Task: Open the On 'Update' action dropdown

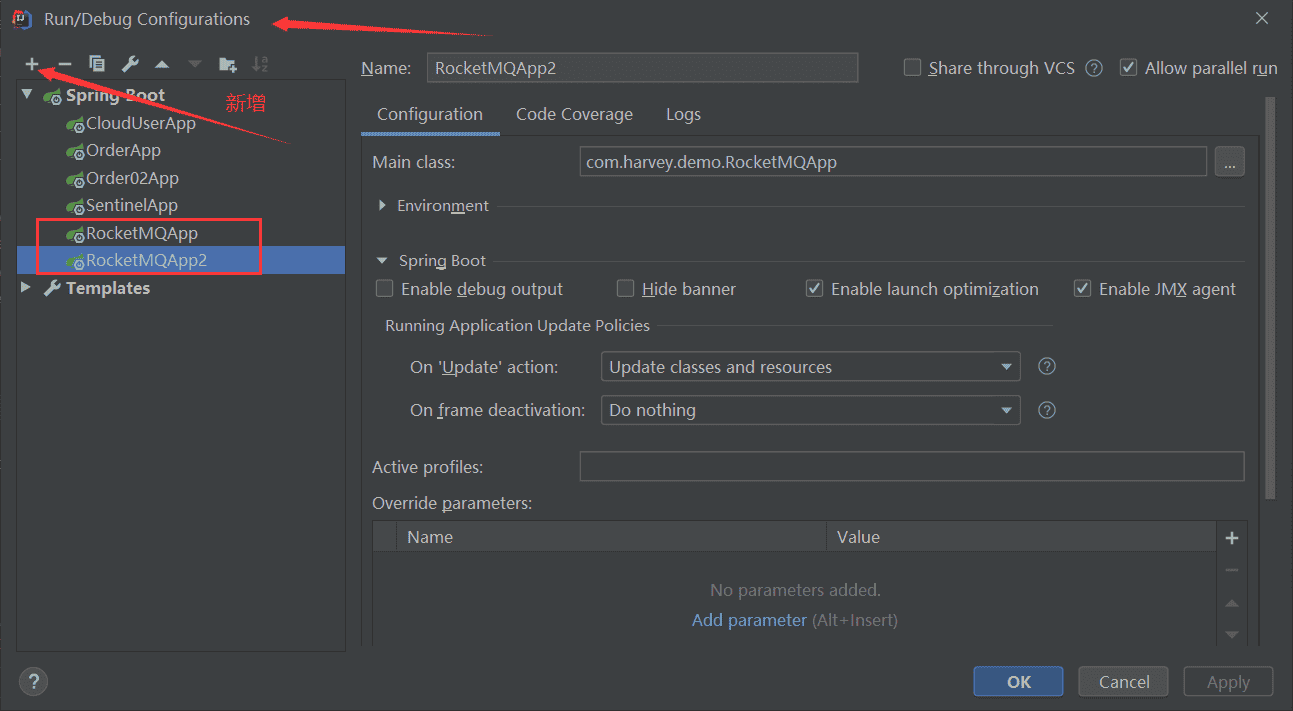Action: tap(811, 367)
